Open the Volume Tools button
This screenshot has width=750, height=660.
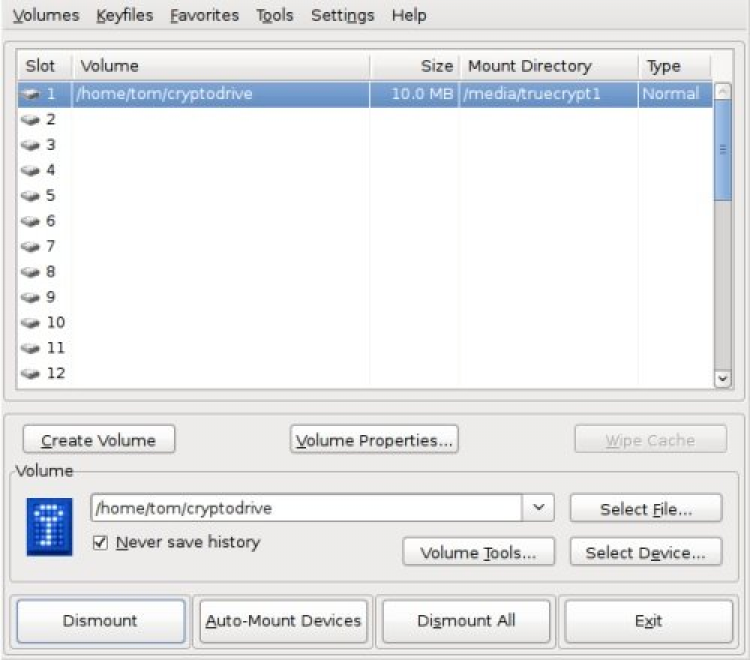coord(478,551)
